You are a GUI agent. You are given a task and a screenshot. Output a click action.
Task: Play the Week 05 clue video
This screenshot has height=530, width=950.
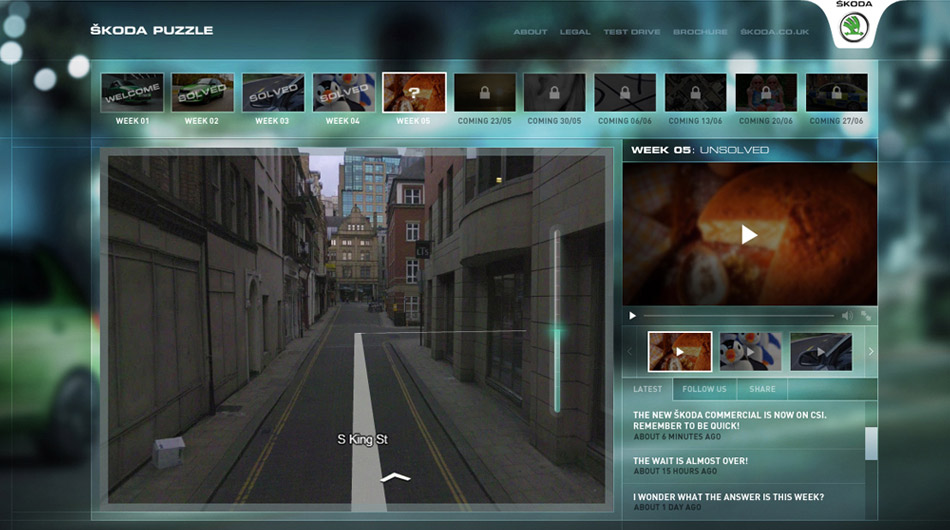[x=749, y=234]
